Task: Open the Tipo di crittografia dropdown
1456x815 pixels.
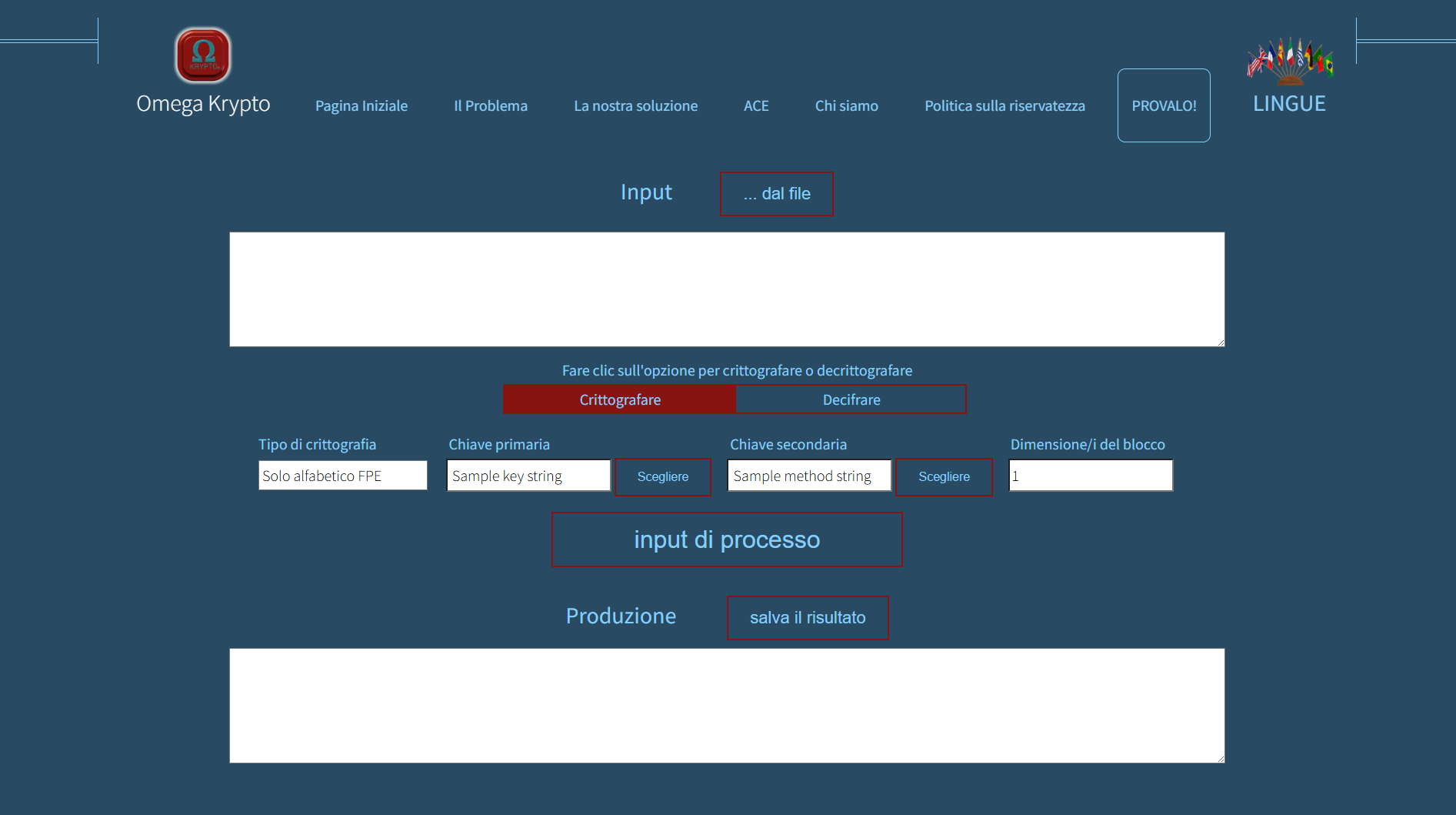Action: point(343,476)
